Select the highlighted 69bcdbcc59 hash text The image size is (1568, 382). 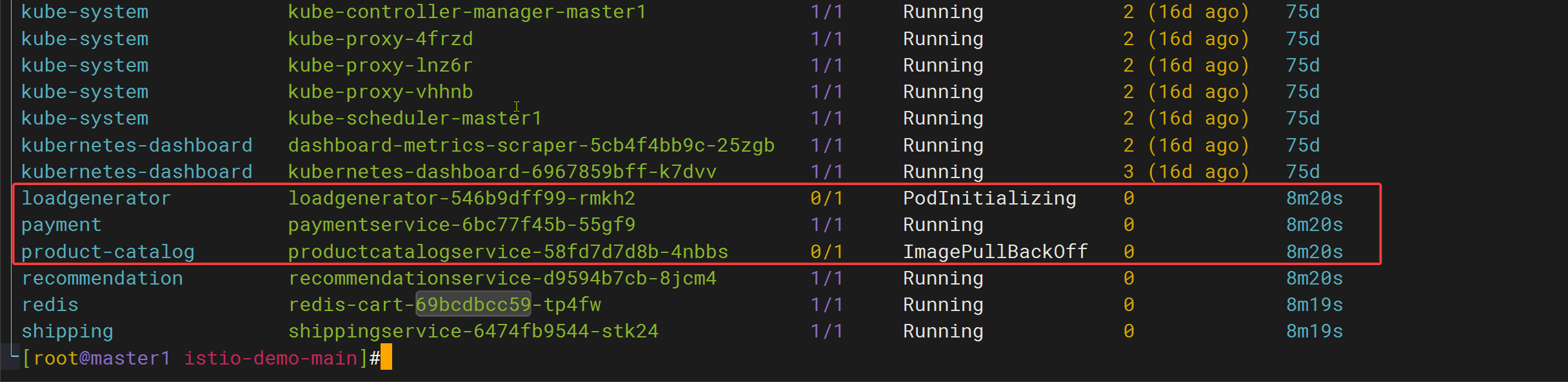click(x=473, y=305)
